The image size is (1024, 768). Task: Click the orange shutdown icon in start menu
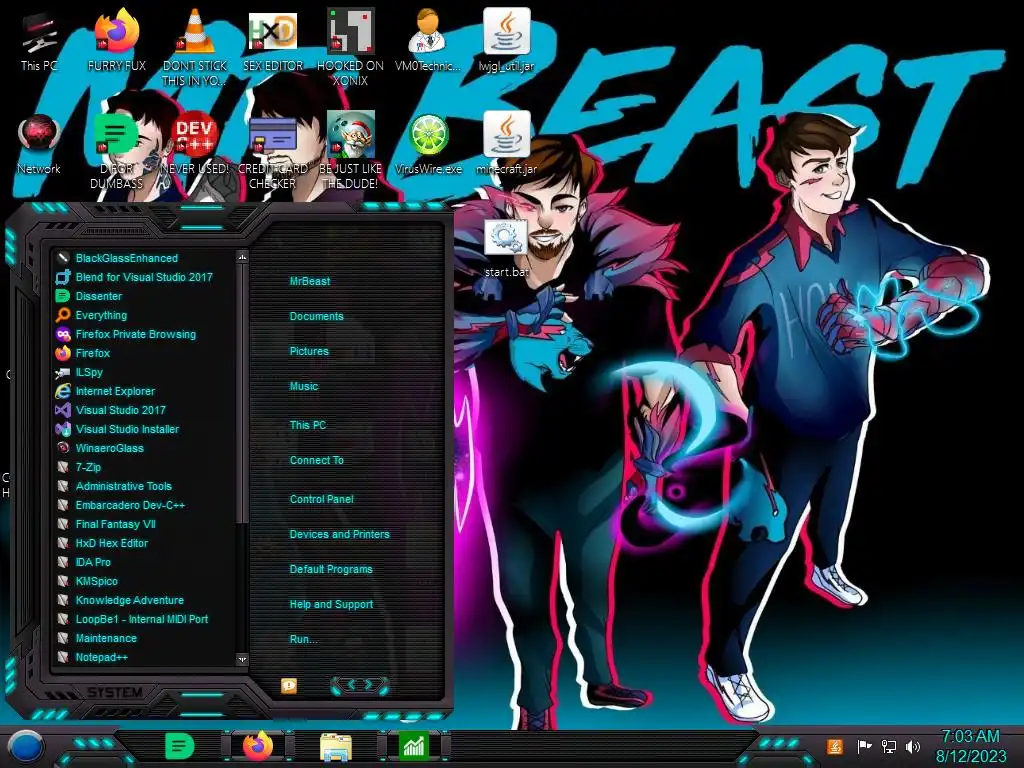289,685
